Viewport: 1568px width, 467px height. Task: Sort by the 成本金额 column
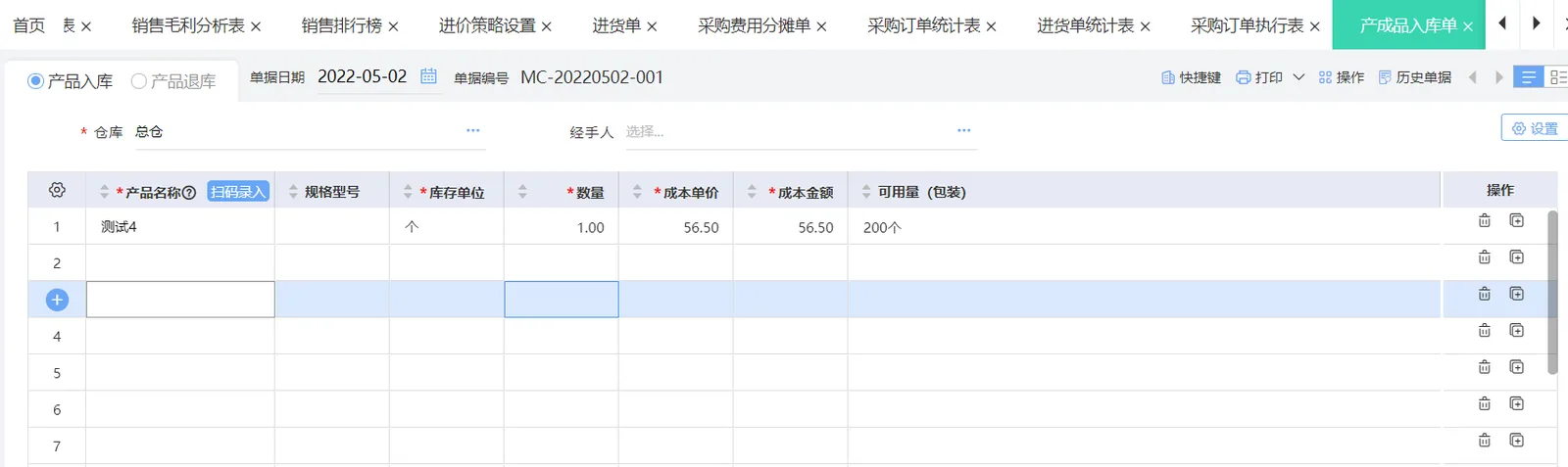(x=752, y=193)
